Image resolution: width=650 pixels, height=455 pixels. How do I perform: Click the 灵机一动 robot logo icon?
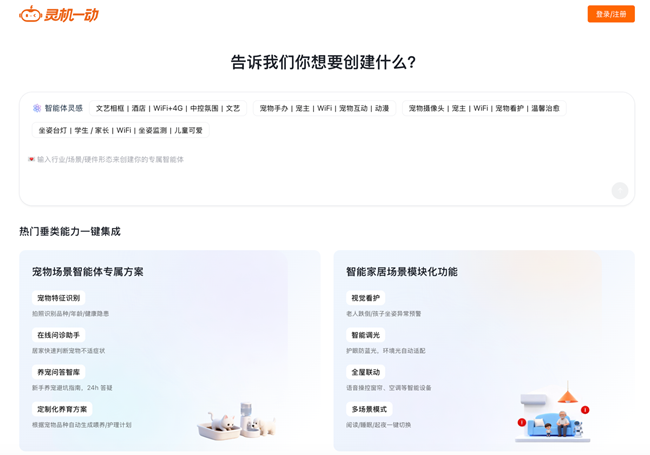point(30,14)
